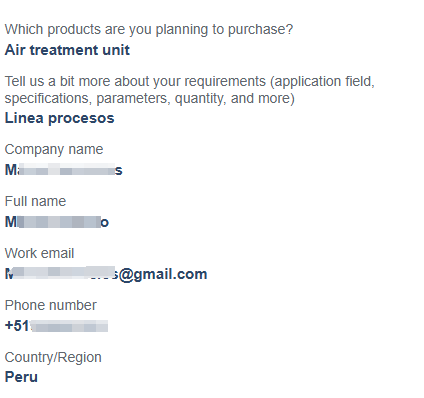
Task: Click the blurred part of the email address
Action: [62, 273]
